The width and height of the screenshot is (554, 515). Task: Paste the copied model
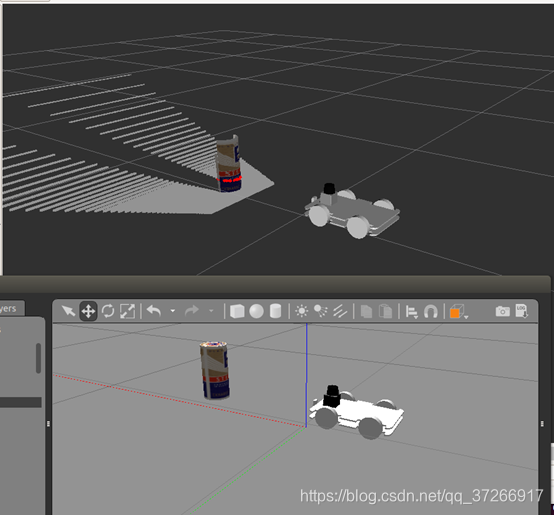[x=385, y=312]
